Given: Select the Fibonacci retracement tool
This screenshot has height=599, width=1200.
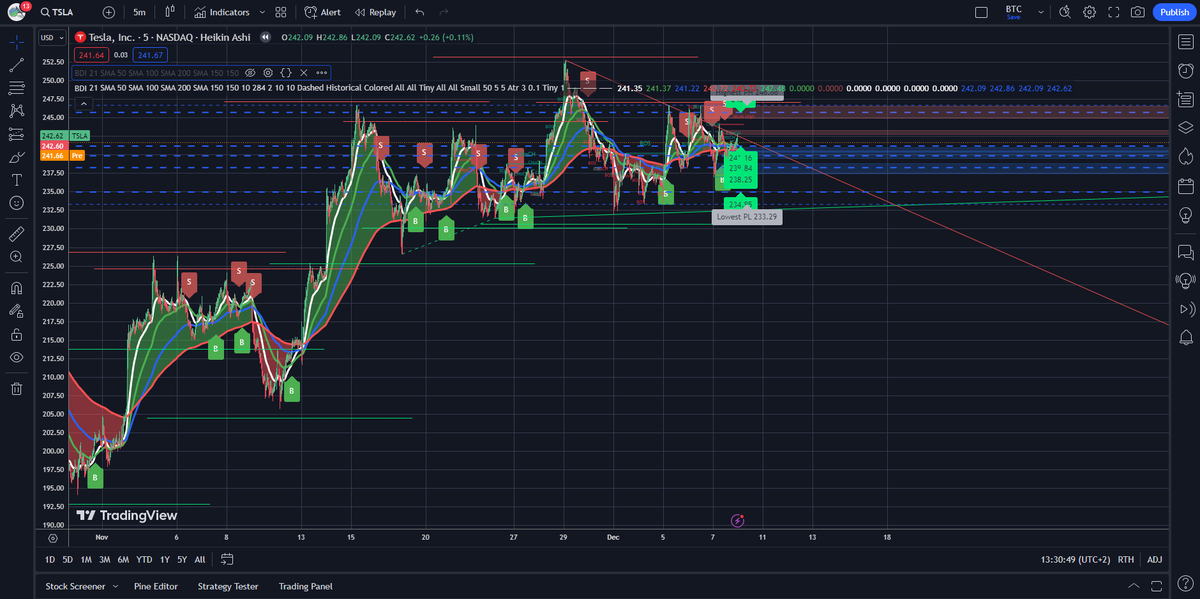Looking at the screenshot, I should click(16, 88).
